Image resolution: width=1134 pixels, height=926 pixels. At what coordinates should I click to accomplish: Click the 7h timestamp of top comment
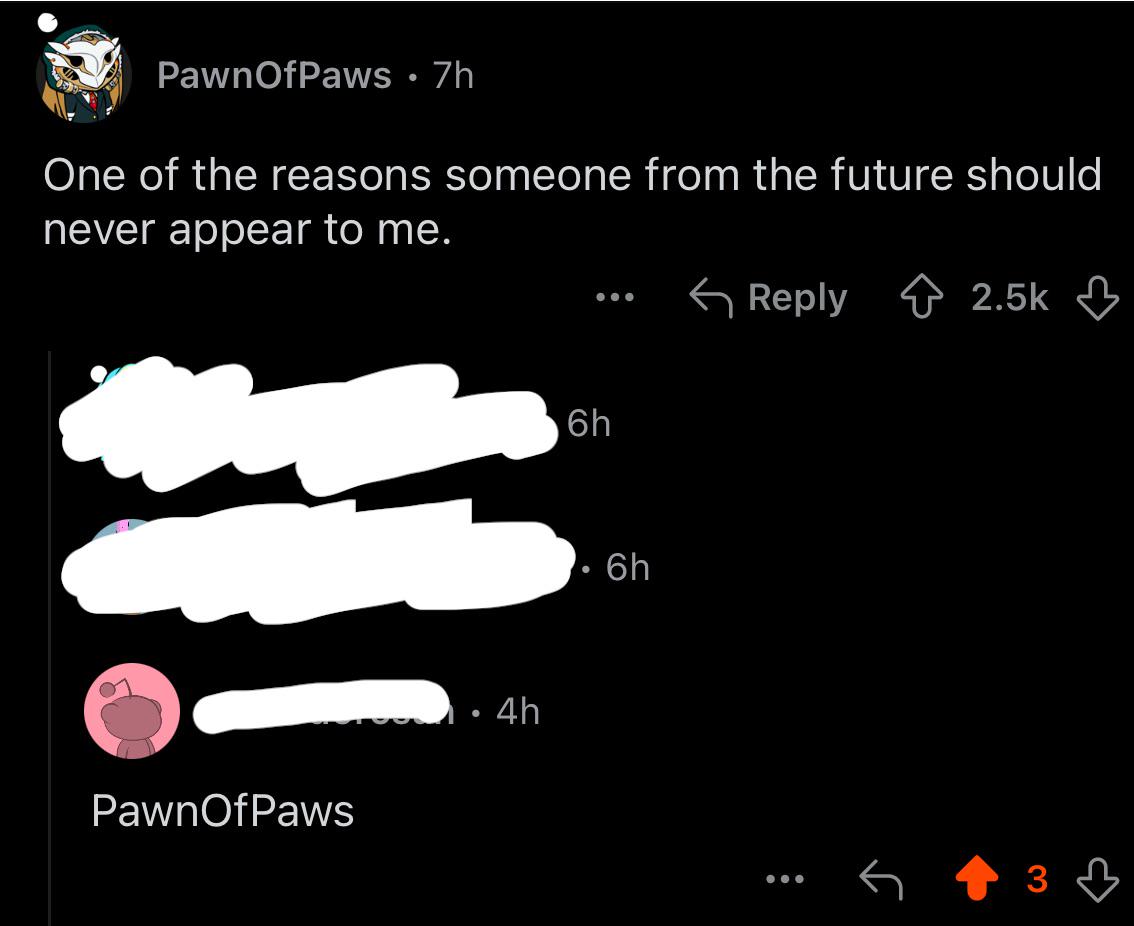tap(453, 75)
